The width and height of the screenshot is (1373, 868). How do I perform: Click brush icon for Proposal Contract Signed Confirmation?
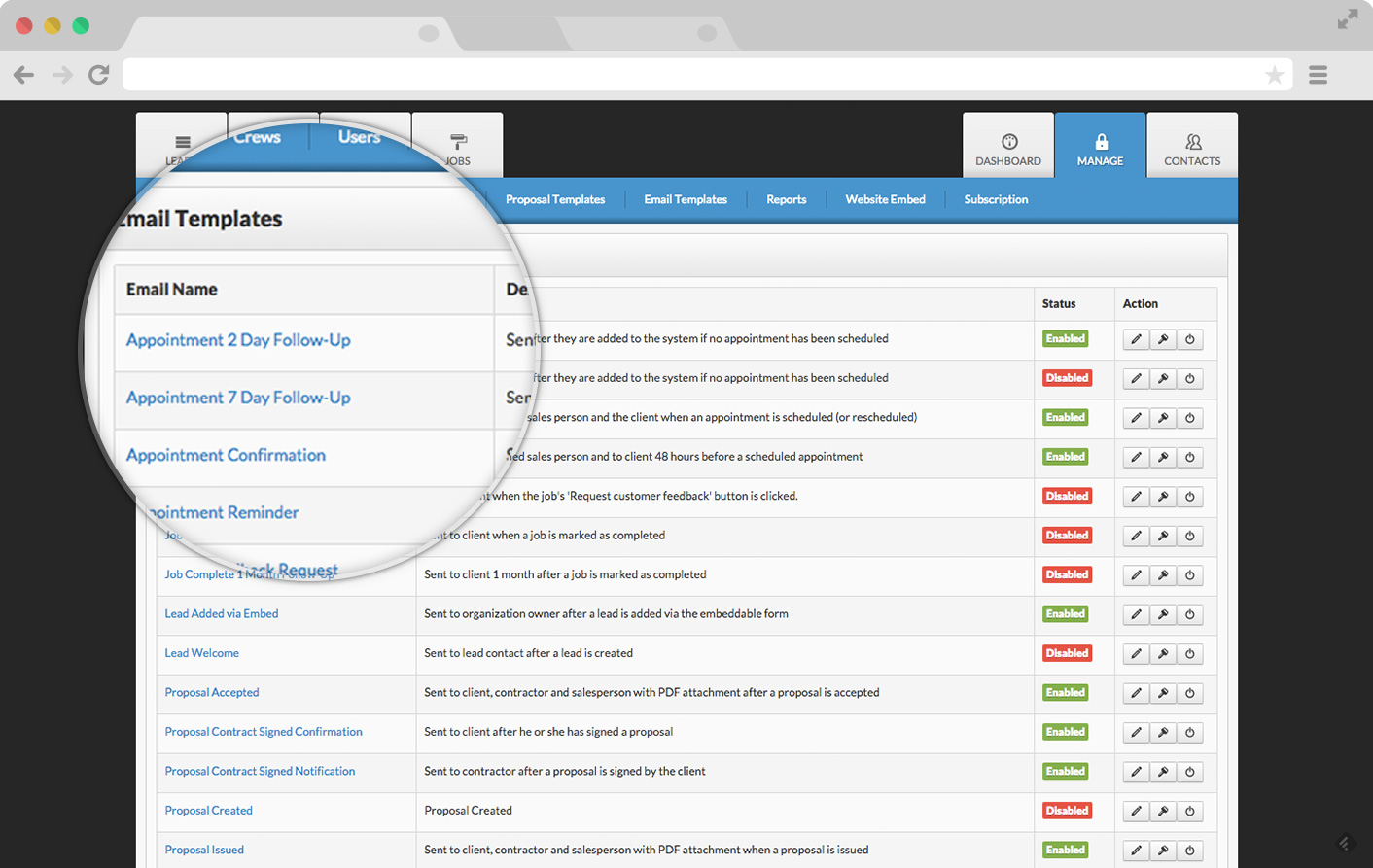(1163, 733)
